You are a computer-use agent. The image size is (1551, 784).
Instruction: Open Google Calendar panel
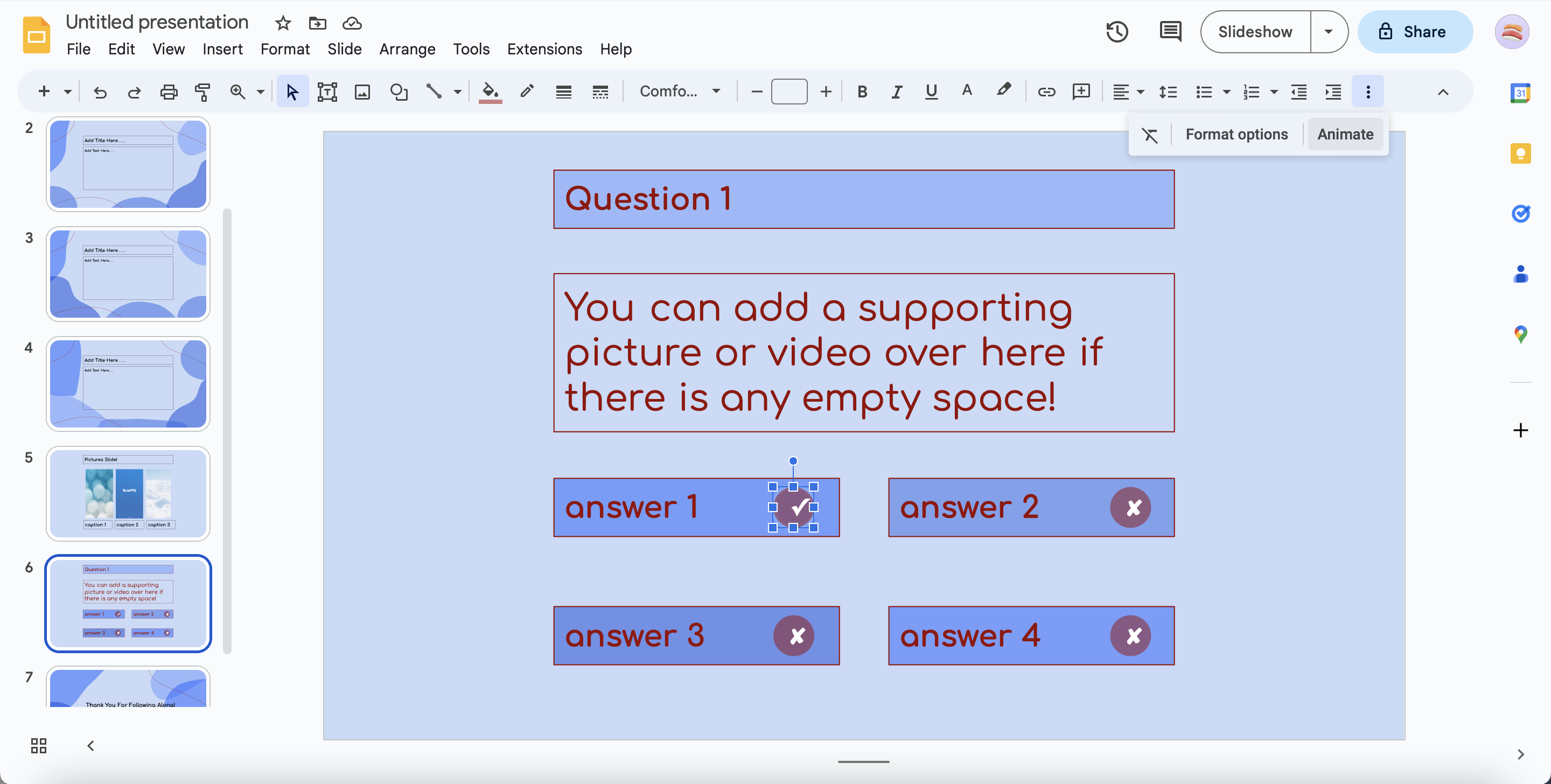(1521, 93)
